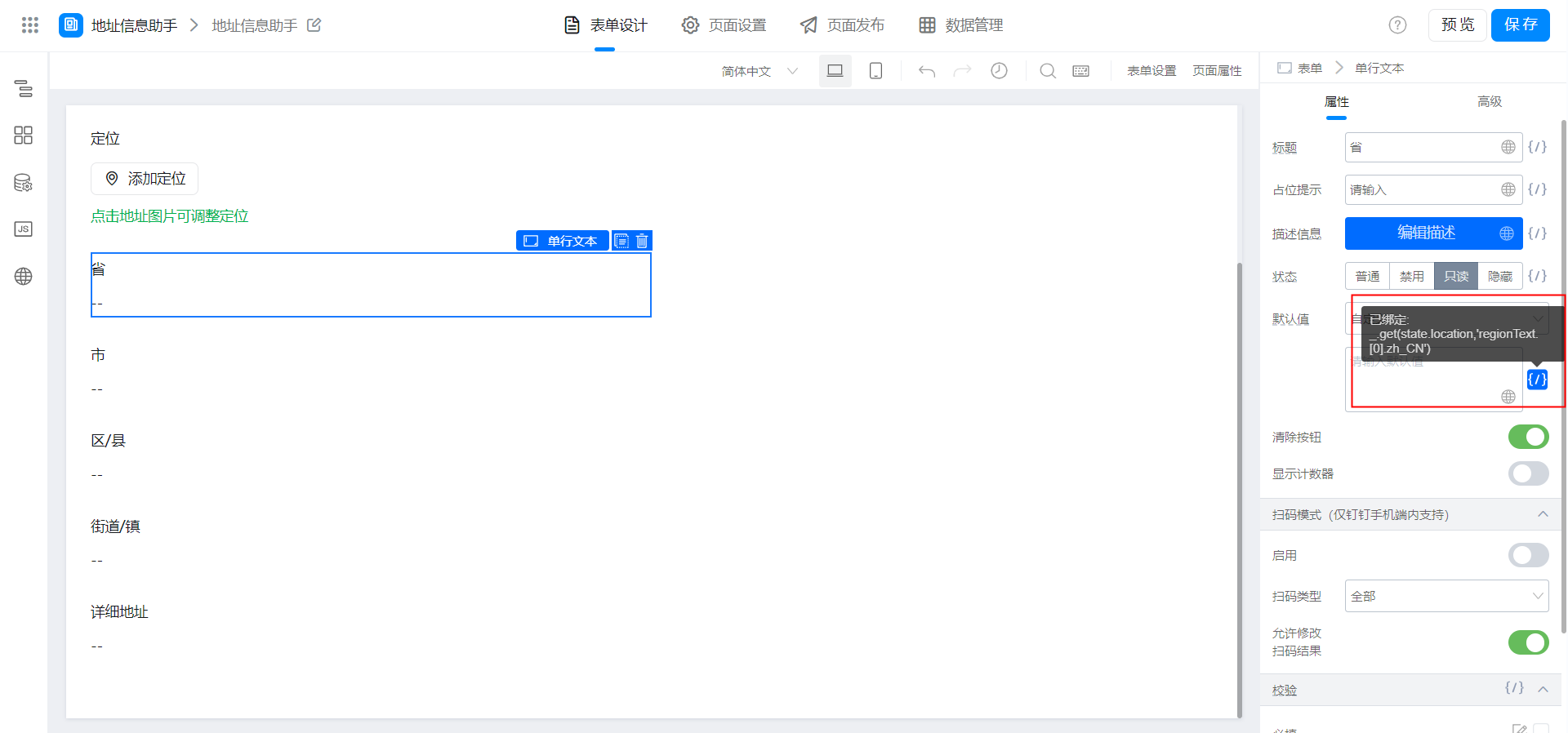
Task: Delete the selected 单行文本 component
Action: (642, 241)
